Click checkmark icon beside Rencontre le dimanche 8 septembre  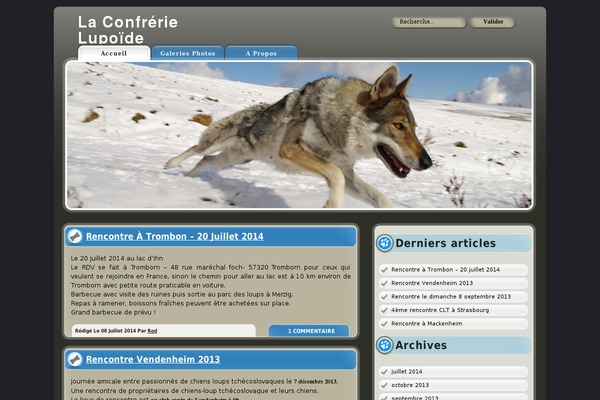point(384,297)
